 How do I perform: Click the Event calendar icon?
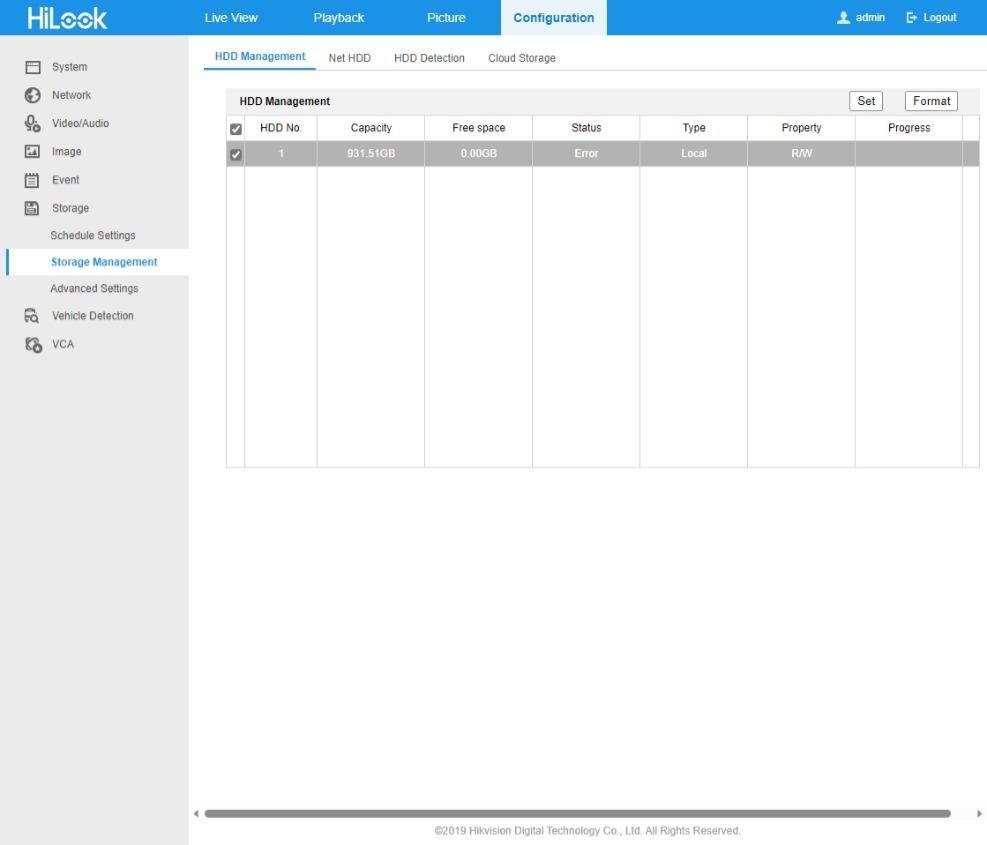tap(32, 180)
